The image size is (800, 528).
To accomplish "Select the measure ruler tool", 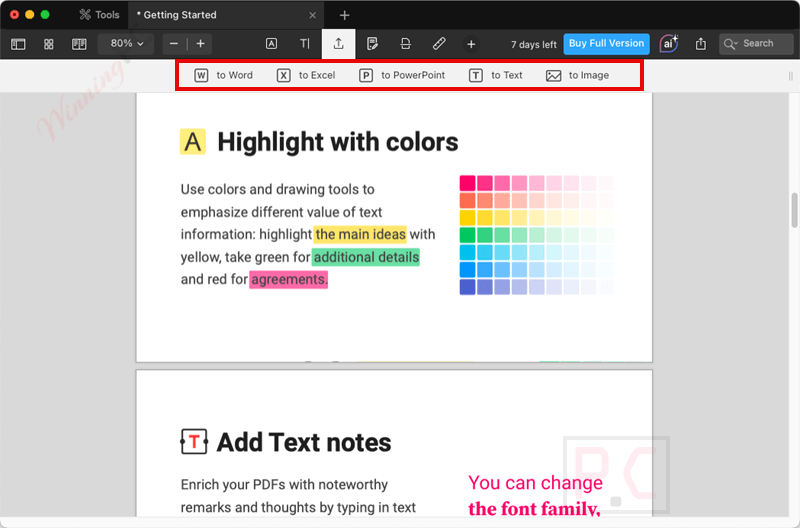I will pyautogui.click(x=439, y=44).
